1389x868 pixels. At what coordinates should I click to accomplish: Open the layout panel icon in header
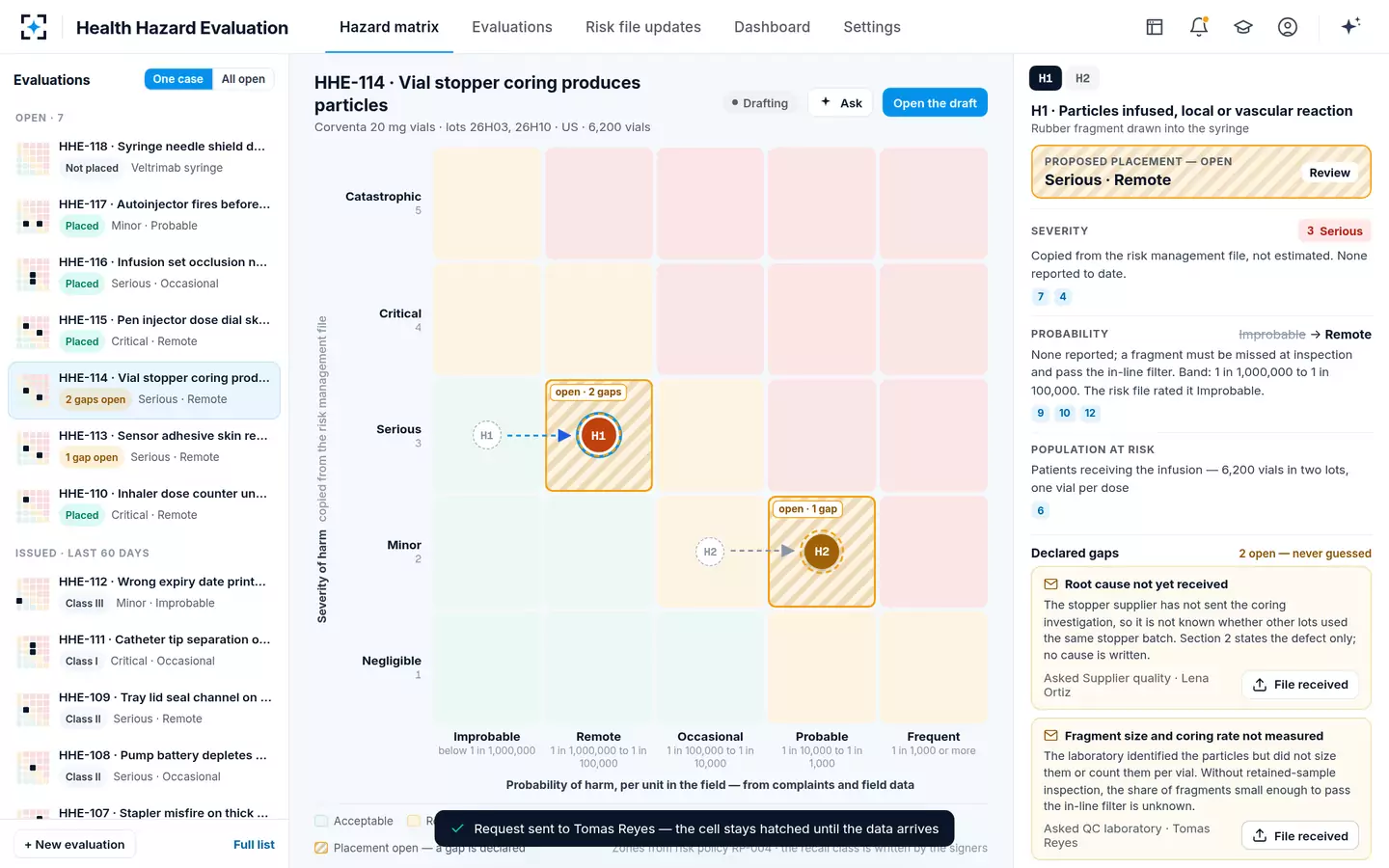pyautogui.click(x=1155, y=27)
